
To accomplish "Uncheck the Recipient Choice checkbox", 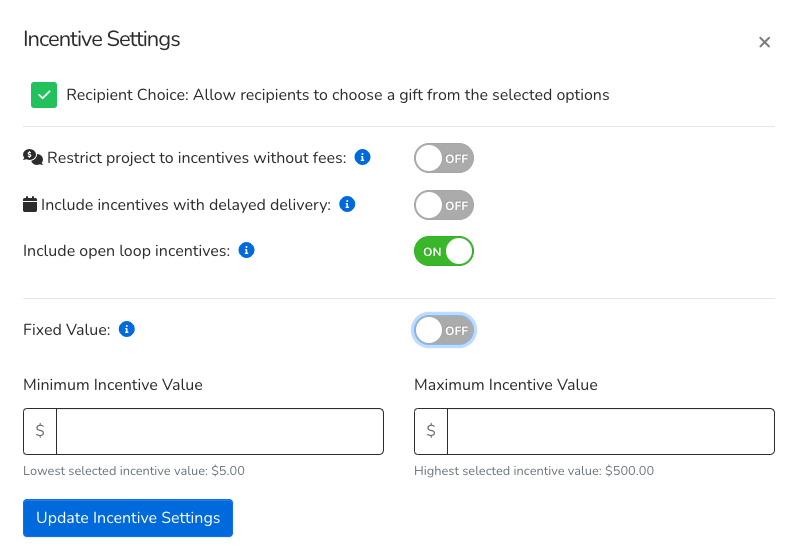I will (x=44, y=95).
